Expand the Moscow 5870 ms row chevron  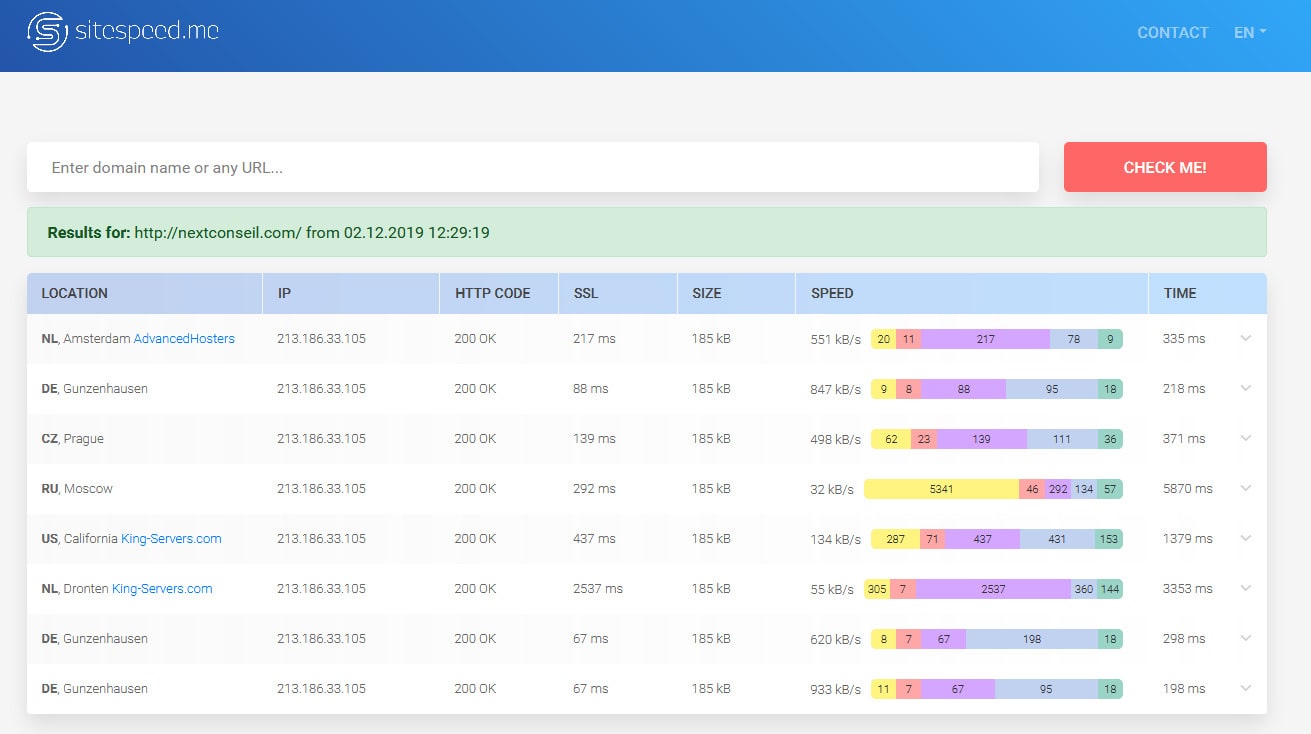tap(1245, 488)
